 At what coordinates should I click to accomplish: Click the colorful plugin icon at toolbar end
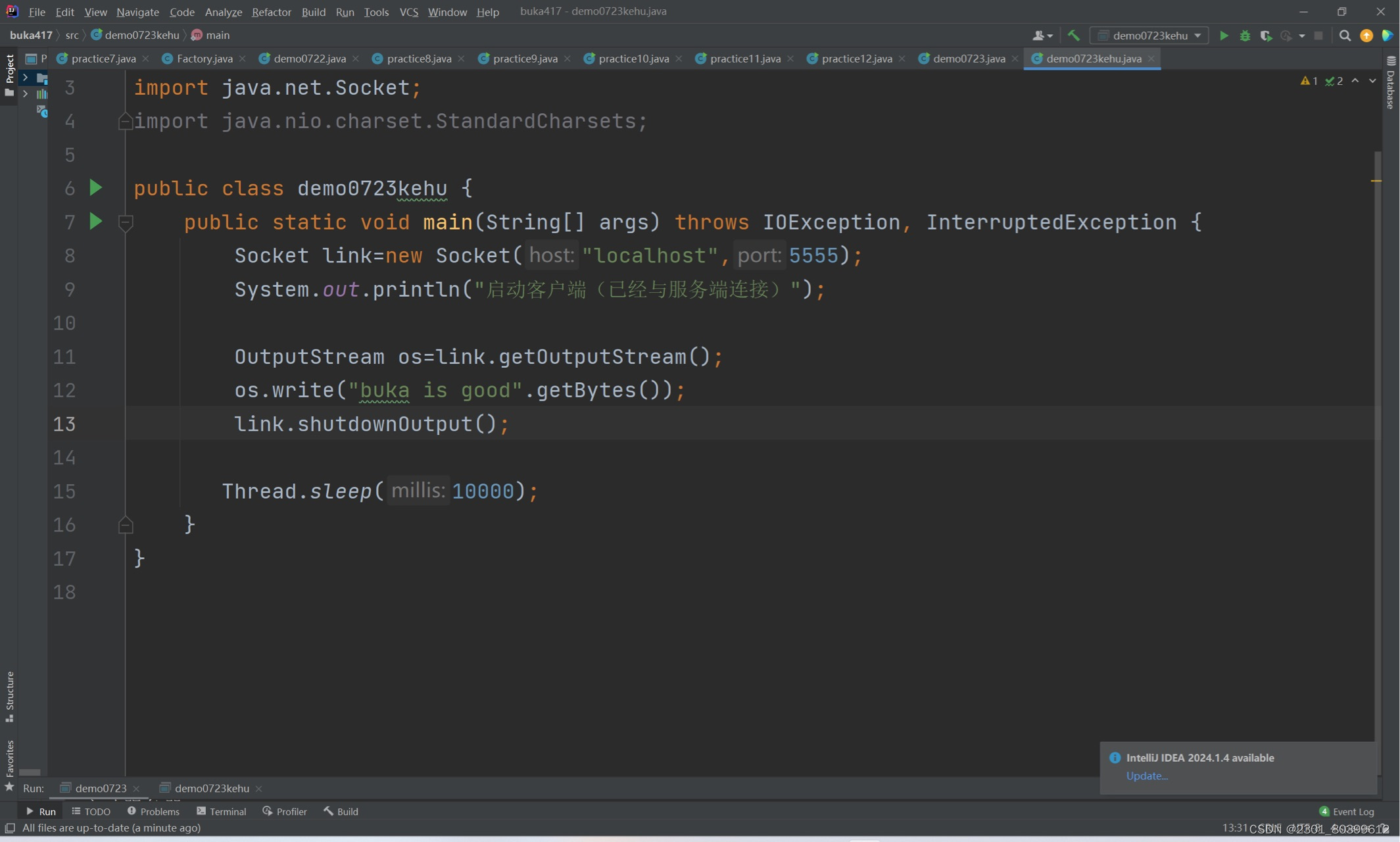1388,36
